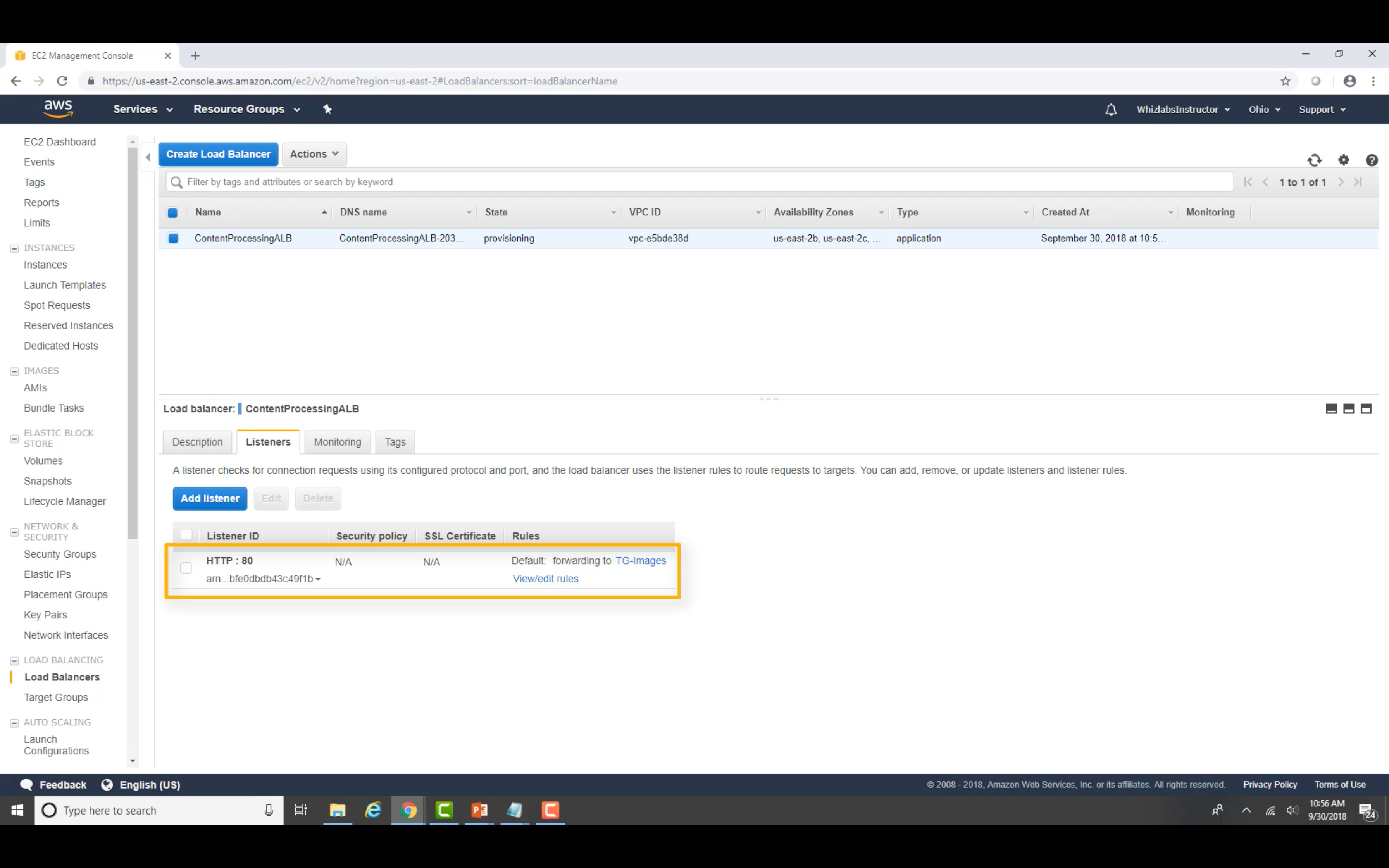Screen dimensions: 1389x868
Task: Open the Monitoring tab
Action: click(338, 442)
